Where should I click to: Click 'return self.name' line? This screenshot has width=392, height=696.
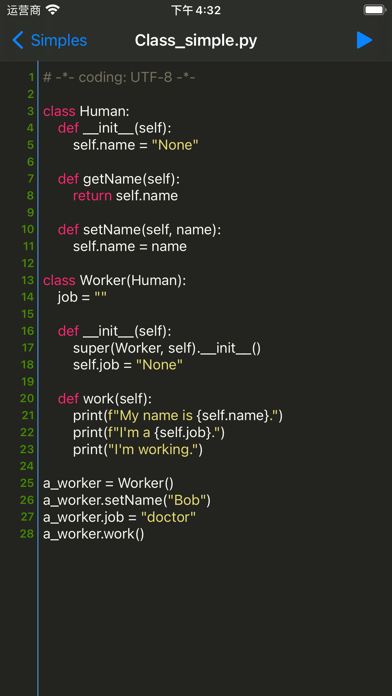click(x=126, y=196)
